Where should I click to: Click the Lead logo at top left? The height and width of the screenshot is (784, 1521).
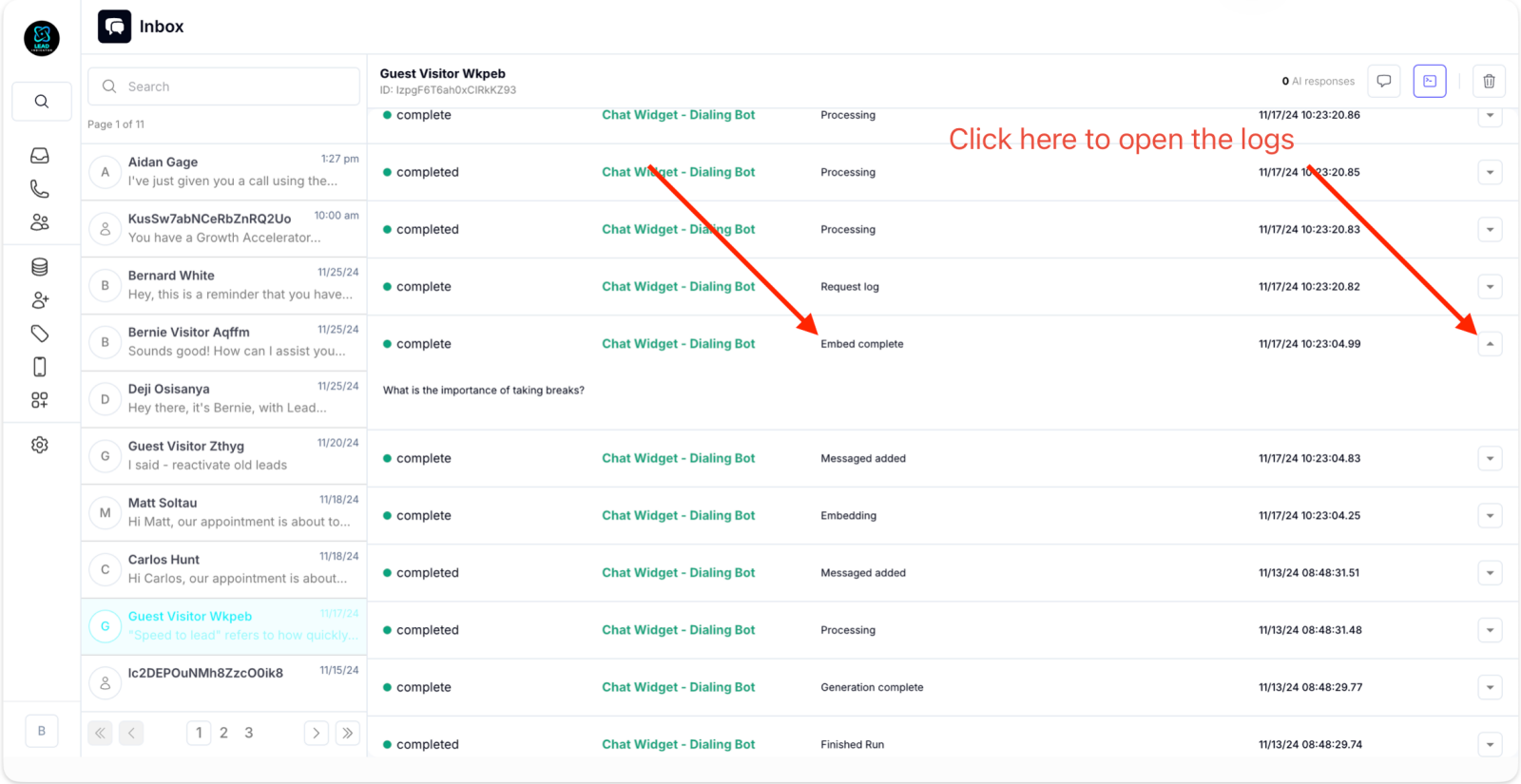42,38
